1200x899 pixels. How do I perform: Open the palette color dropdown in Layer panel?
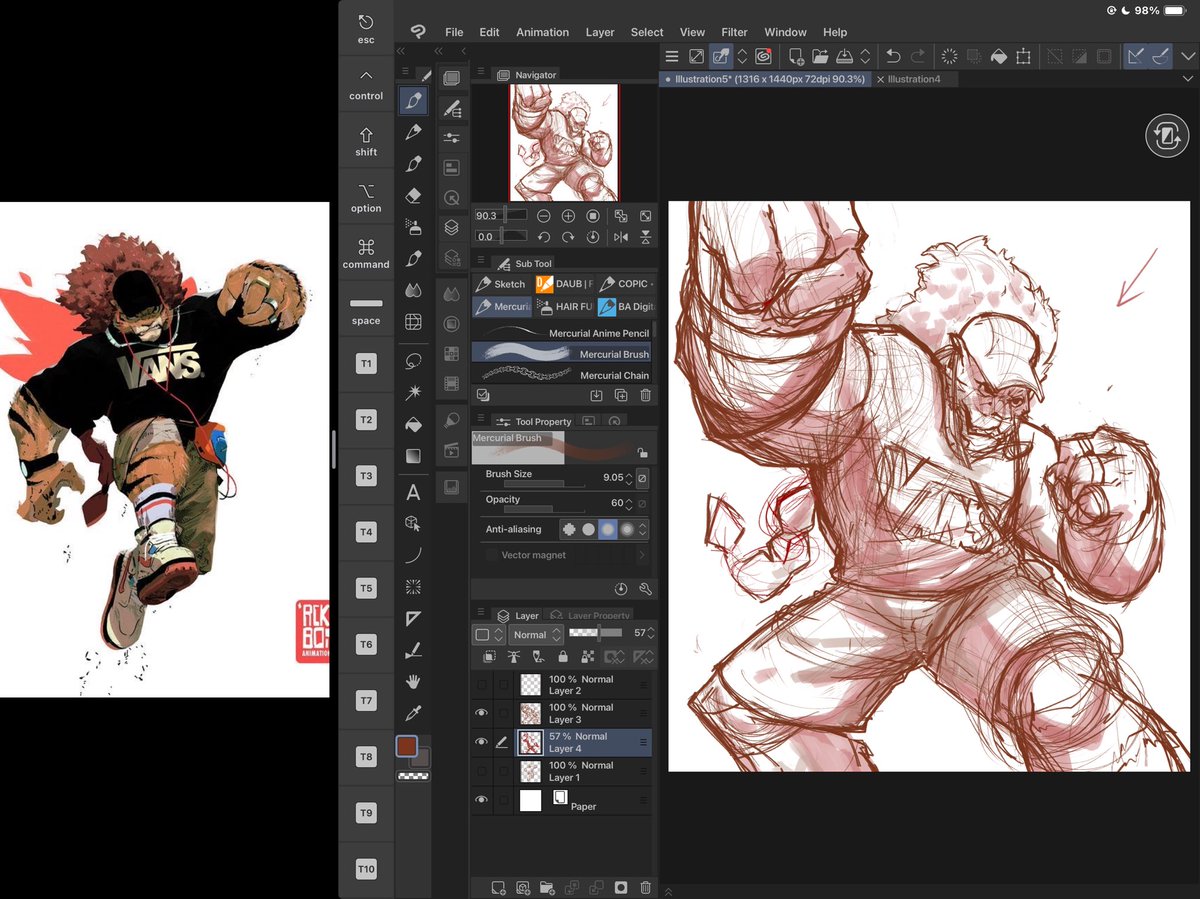click(489, 634)
